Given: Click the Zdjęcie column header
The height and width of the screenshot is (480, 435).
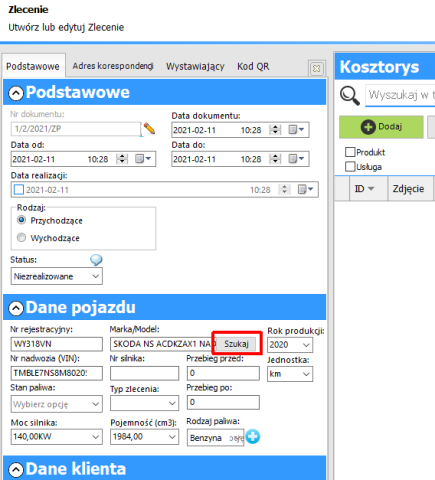Looking at the screenshot, I should [410, 189].
